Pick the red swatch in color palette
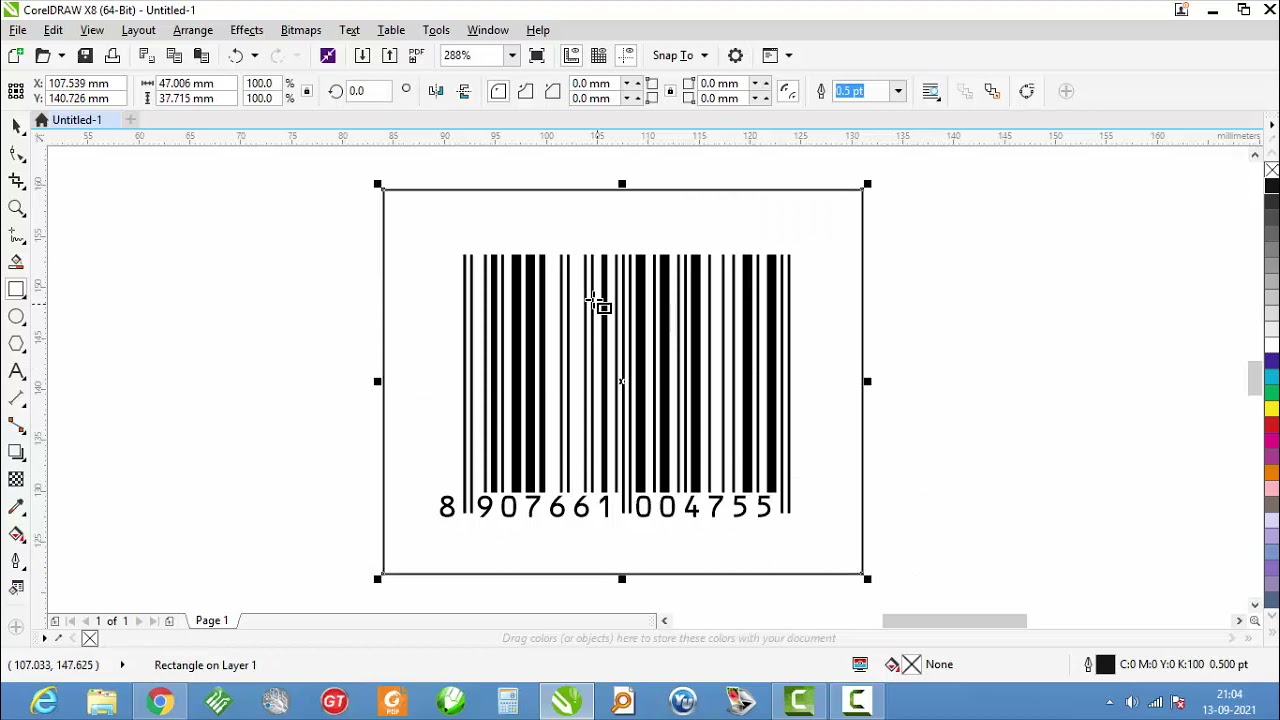 point(1272,425)
